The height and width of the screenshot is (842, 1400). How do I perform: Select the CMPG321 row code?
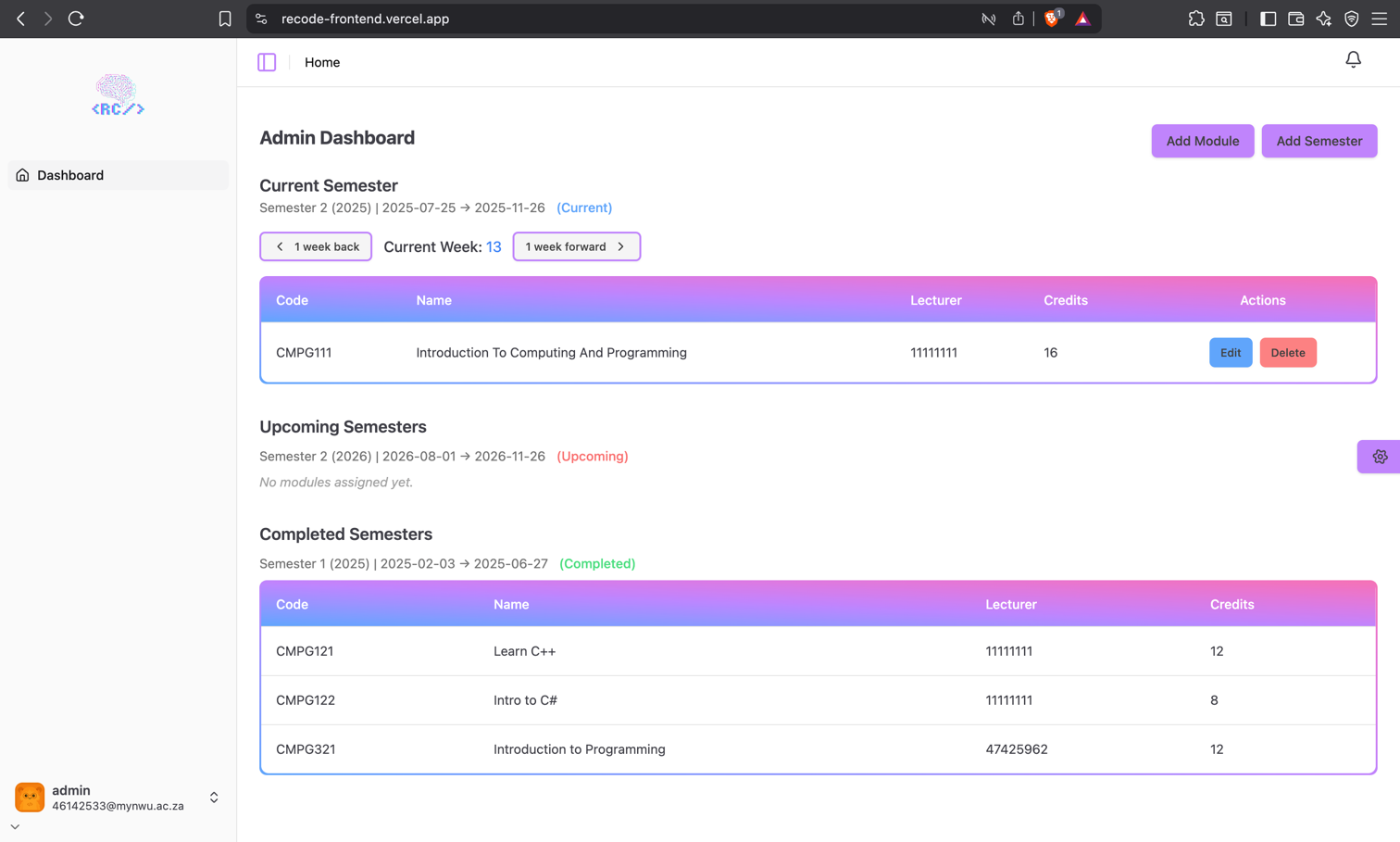click(306, 749)
